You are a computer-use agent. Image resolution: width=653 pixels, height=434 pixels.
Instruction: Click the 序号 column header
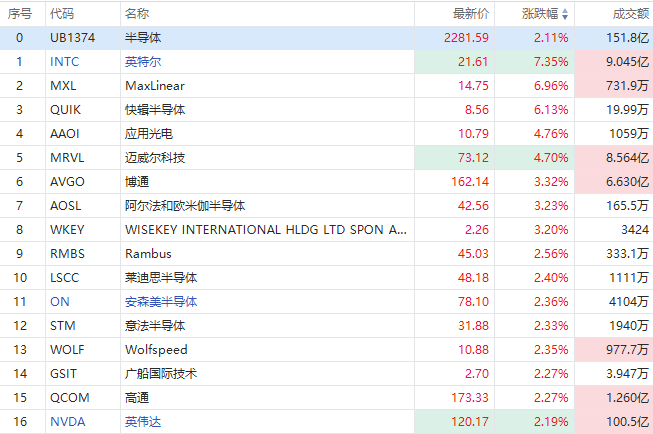click(x=20, y=14)
